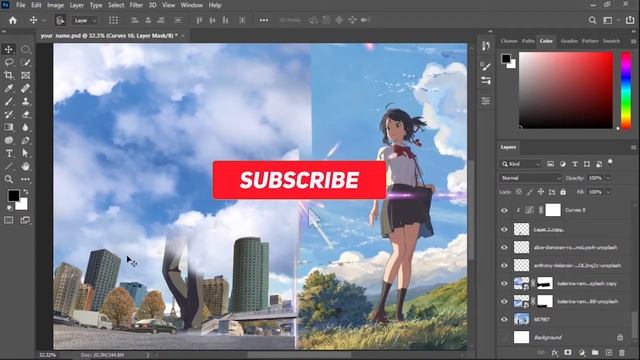Image resolution: width=640 pixels, height=360 pixels.
Task: Select the History Brush tool
Action: (9, 114)
